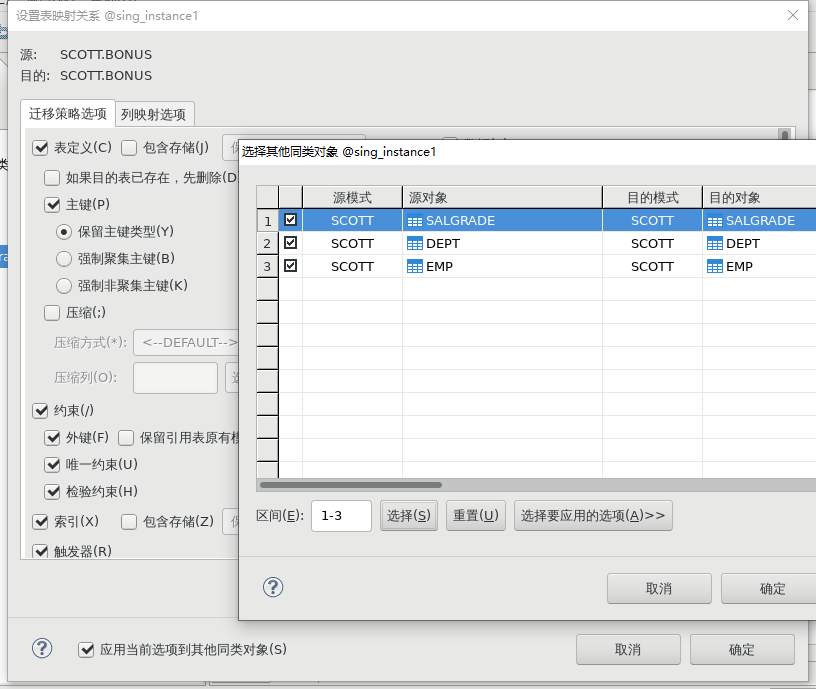Click the vertical scrollbar in strategy options panel
The width and height of the screenshot is (816, 689).
(x=785, y=134)
